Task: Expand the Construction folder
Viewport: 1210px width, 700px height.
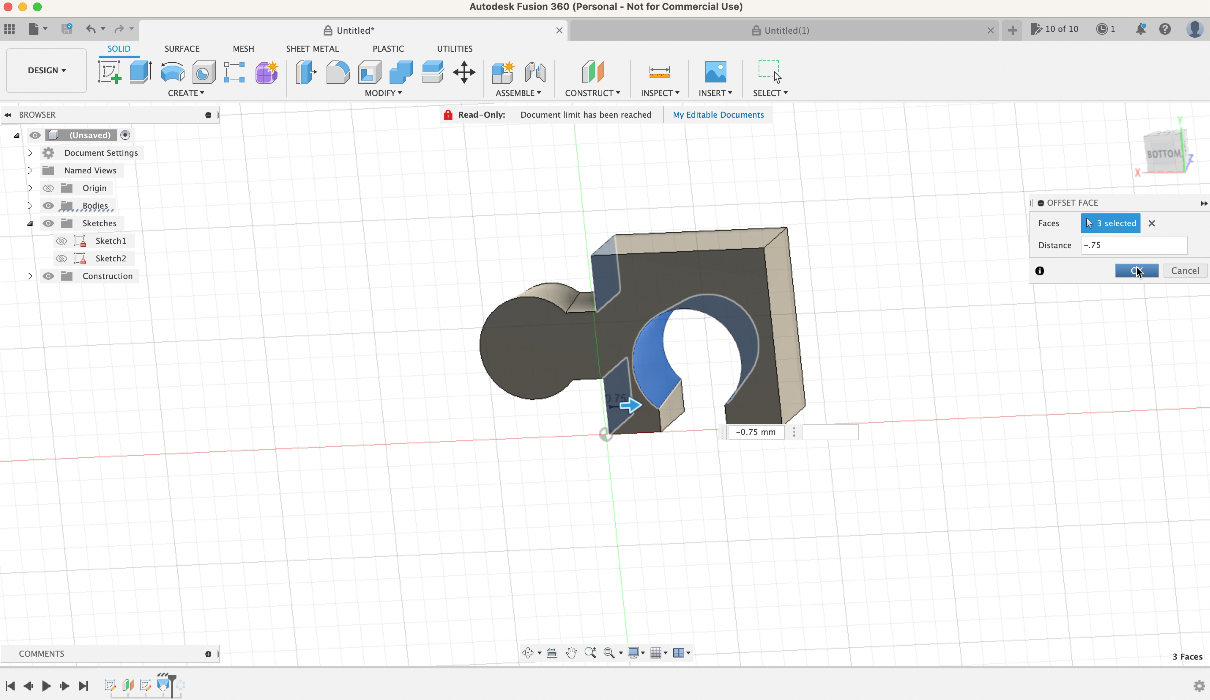Action: [x=30, y=276]
